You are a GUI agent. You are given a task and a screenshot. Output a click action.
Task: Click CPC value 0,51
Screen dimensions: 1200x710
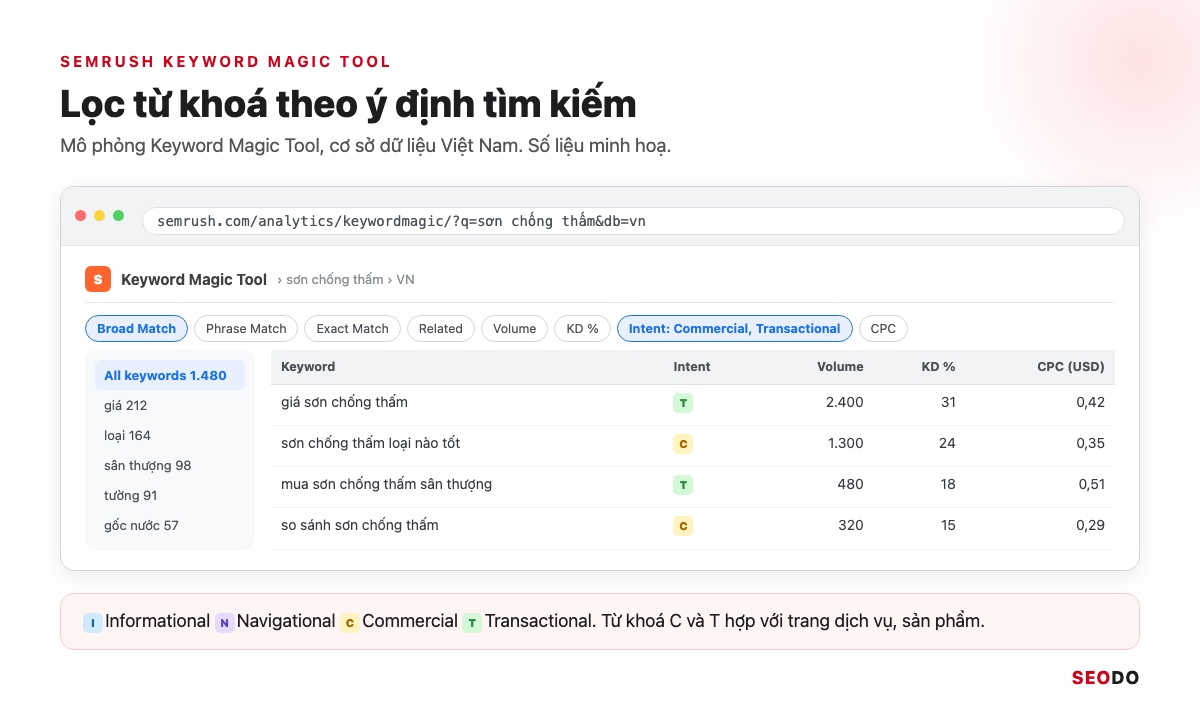tap(1091, 484)
